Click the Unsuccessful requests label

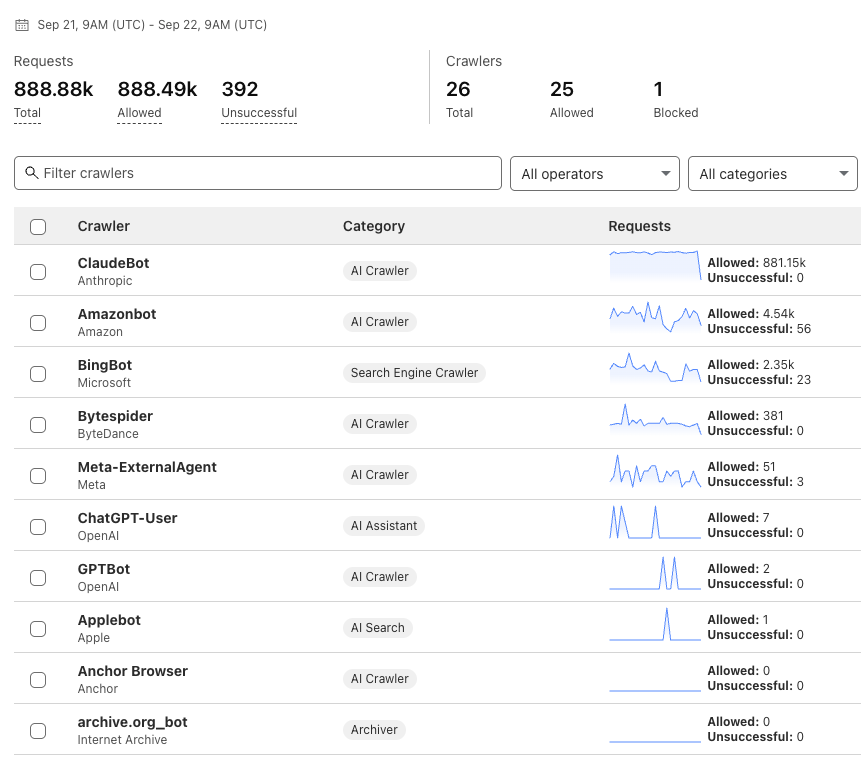tap(259, 113)
